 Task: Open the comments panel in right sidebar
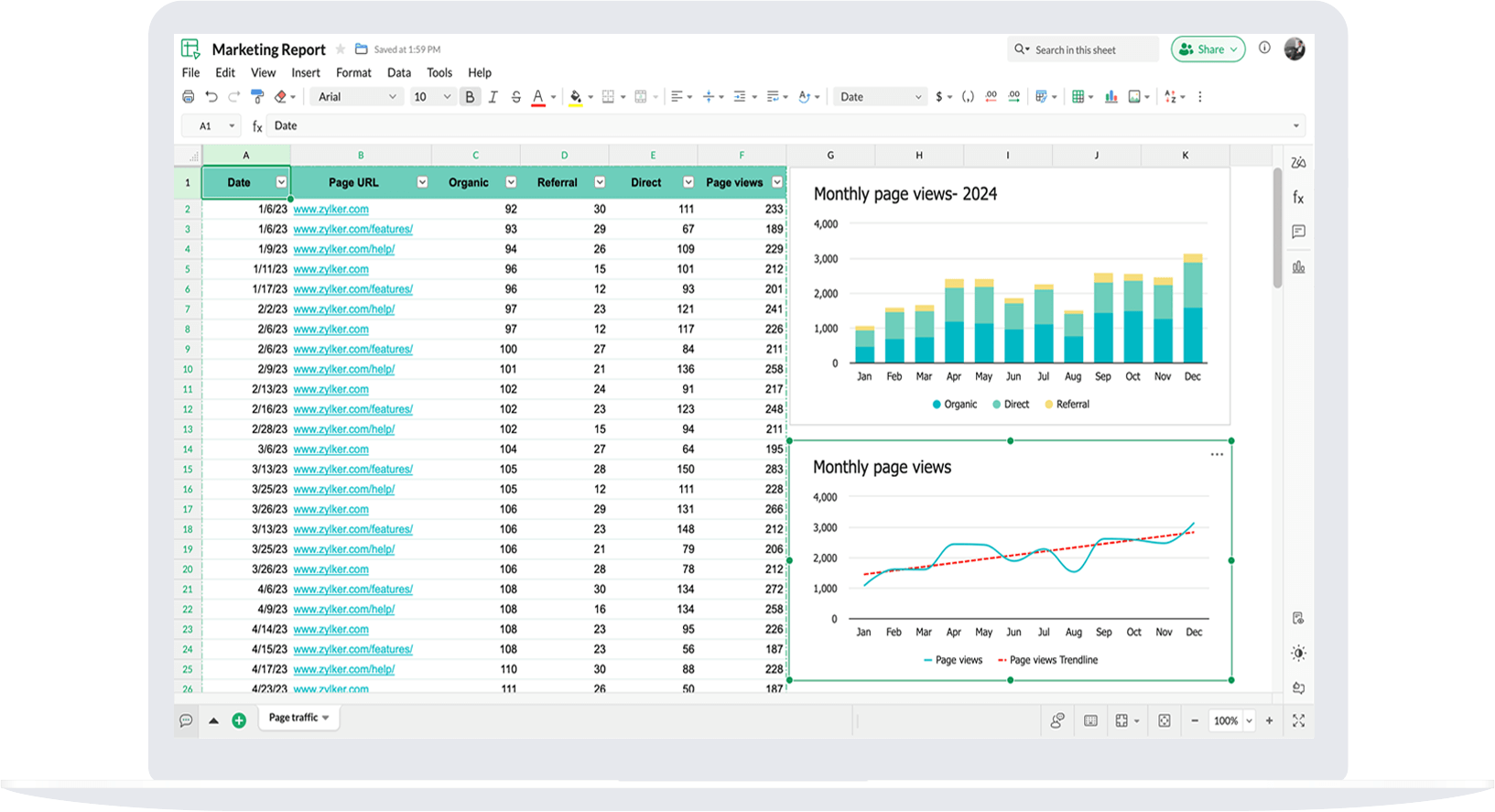point(1298,232)
